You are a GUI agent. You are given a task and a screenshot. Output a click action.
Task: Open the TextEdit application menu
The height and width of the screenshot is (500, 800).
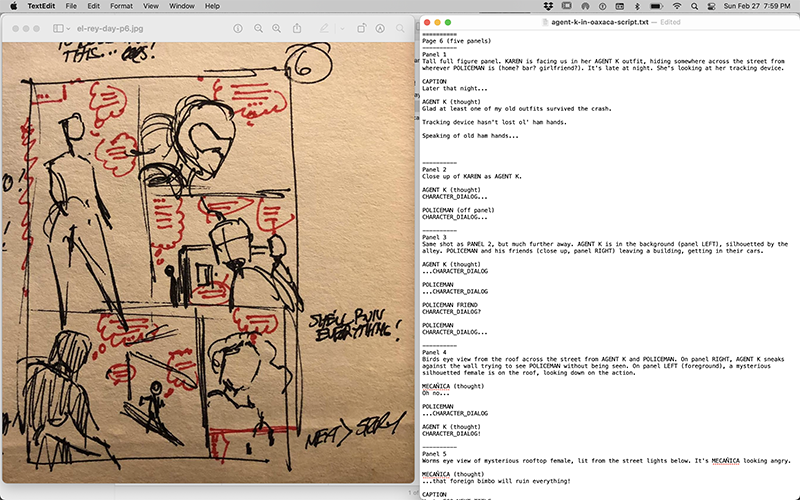tap(41, 6)
